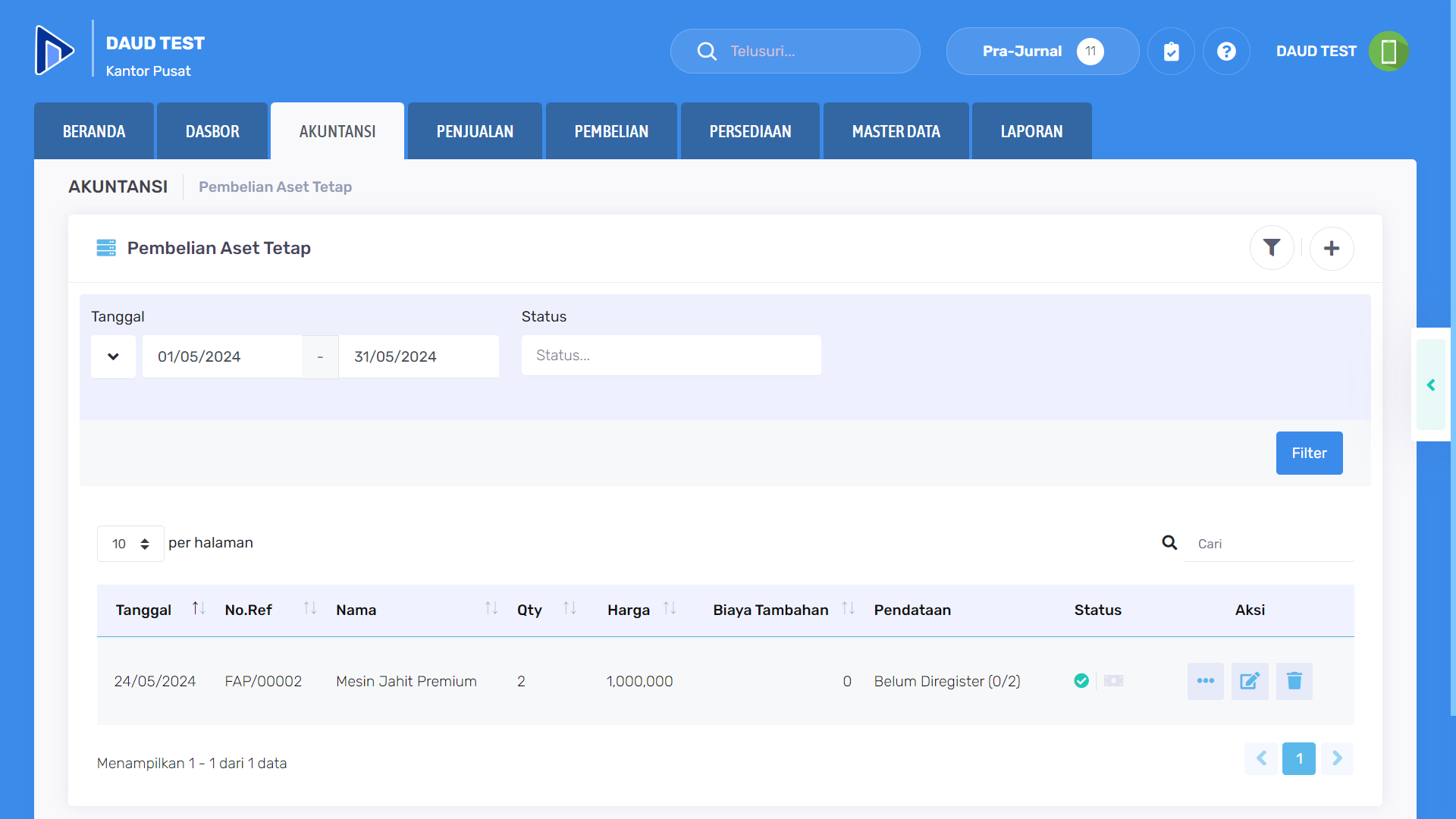Image resolution: width=1456 pixels, height=819 pixels.
Task: Sort by No.Ref column arrows
Action: point(309,608)
